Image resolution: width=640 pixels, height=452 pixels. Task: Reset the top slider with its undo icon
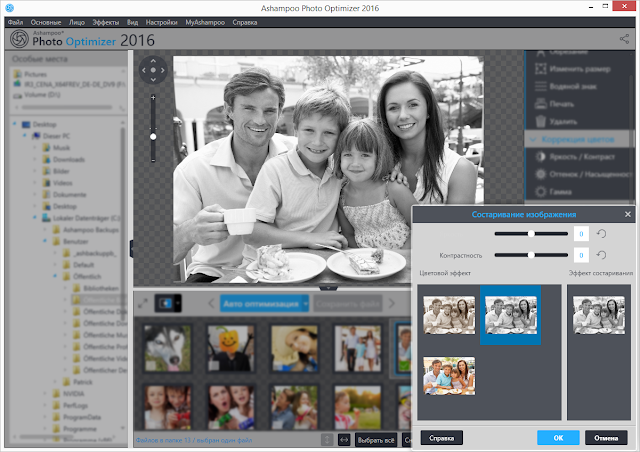(x=601, y=234)
